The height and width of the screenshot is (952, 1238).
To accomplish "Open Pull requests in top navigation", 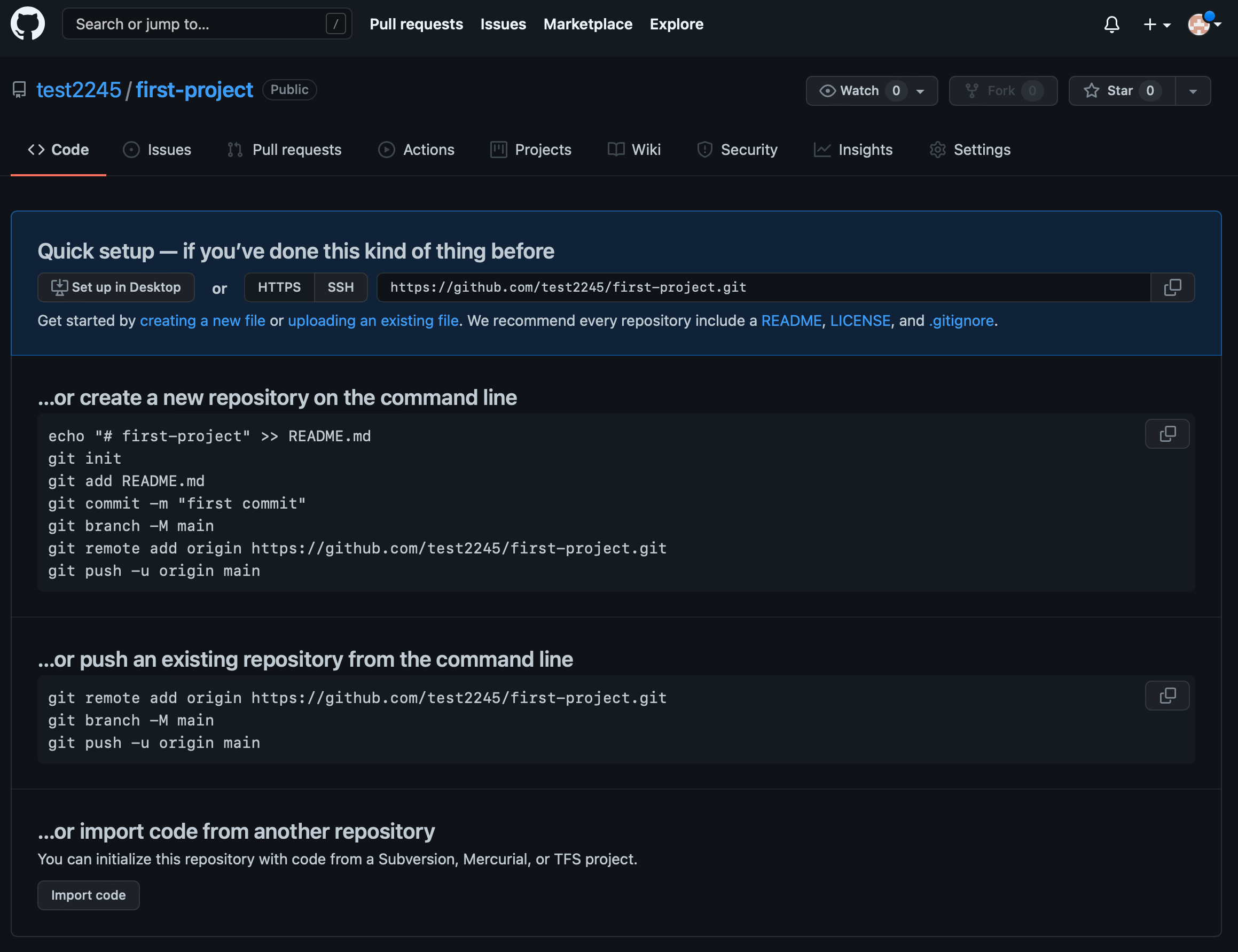I will point(417,24).
